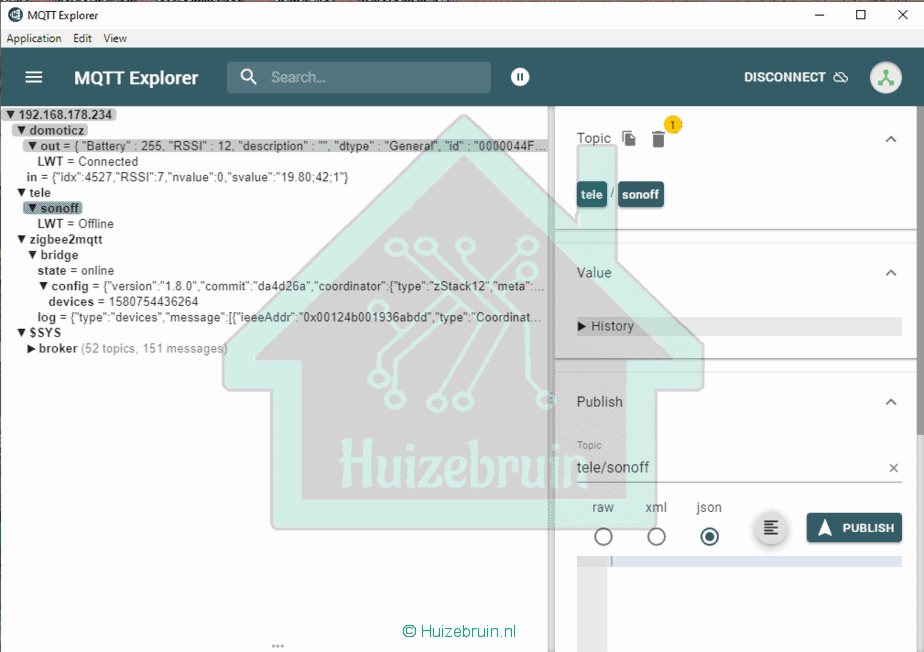Click the sonoff topic breadcrumb chip
The height and width of the screenshot is (652, 924).
click(x=641, y=195)
